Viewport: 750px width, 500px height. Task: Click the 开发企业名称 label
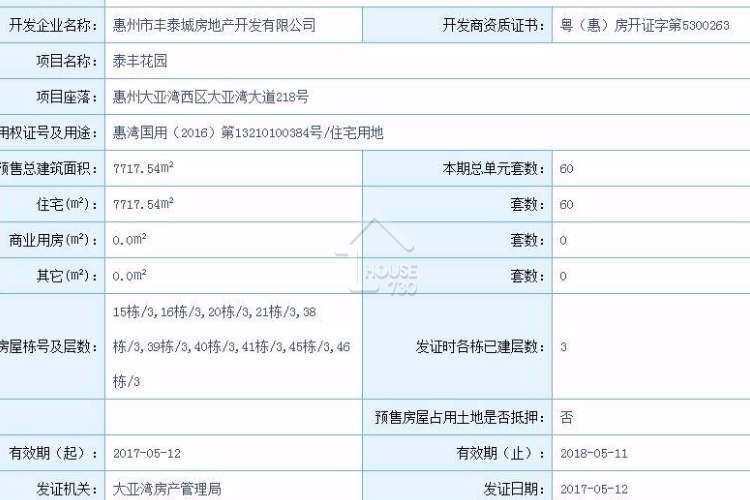coord(53,25)
